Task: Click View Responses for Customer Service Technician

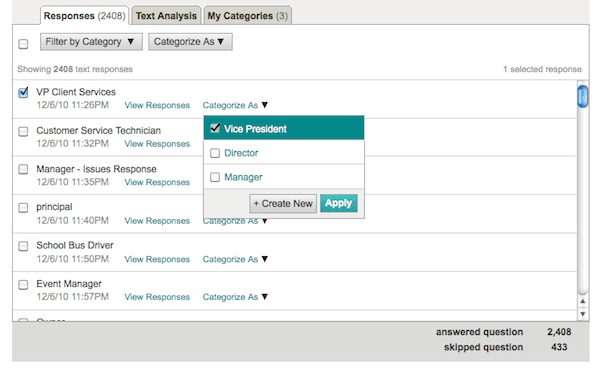Action: coord(157,144)
